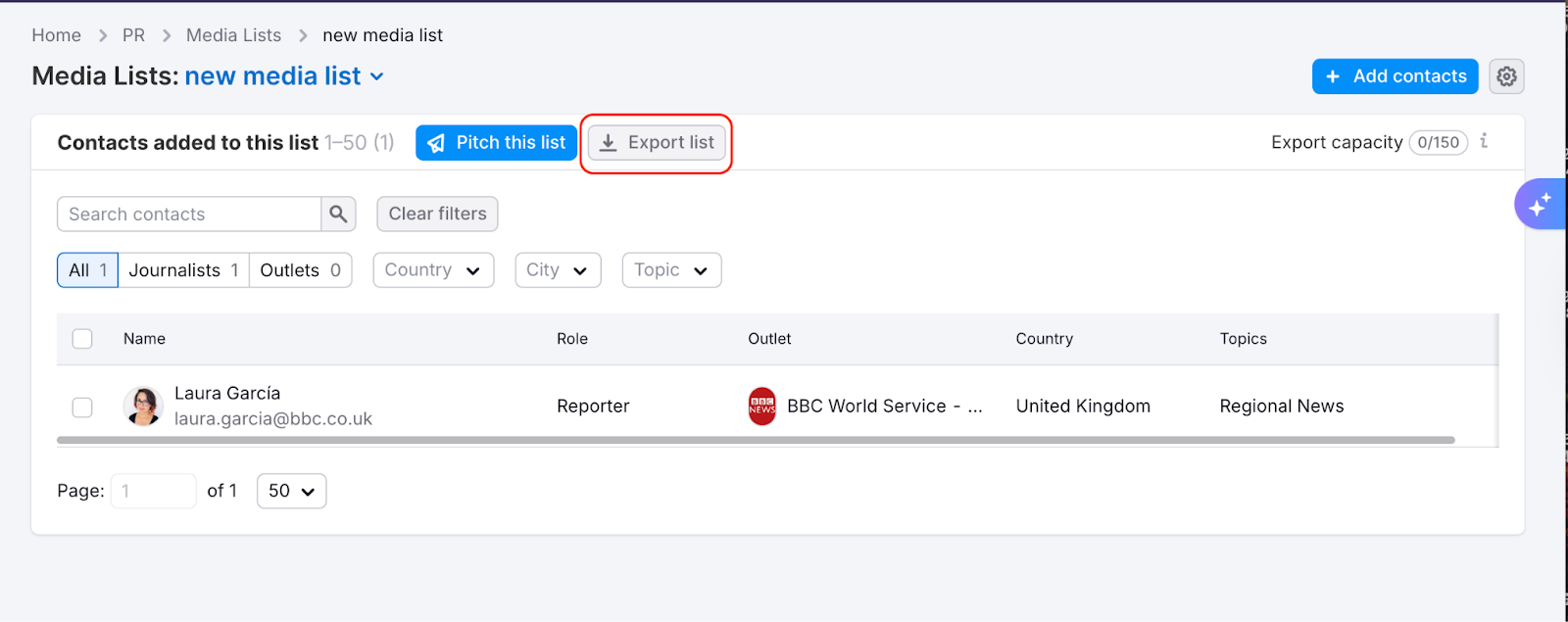Open the City filter dropdown
Image resolution: width=1568 pixels, height=622 pixels.
click(557, 270)
